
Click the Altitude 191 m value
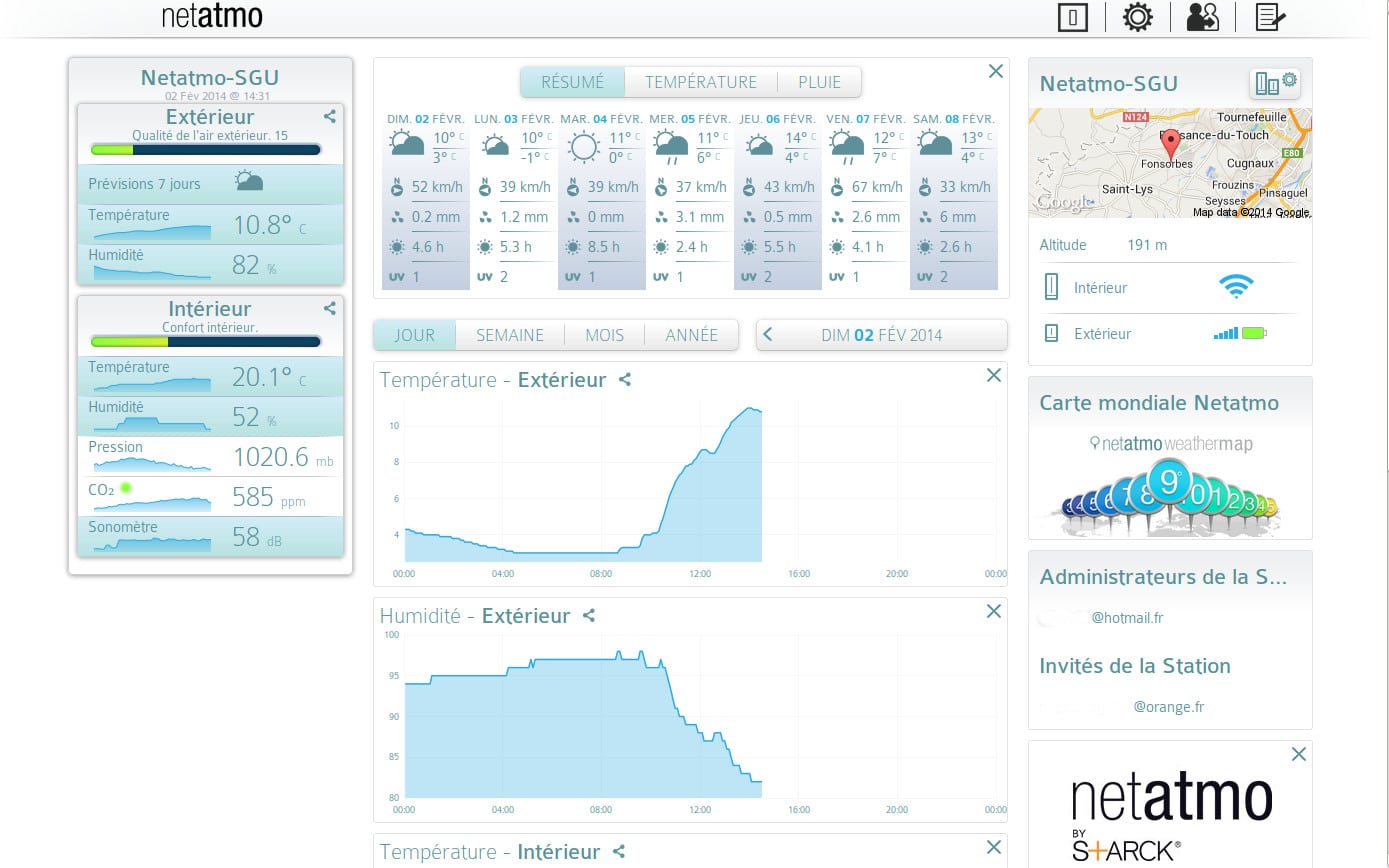[x=1146, y=245]
